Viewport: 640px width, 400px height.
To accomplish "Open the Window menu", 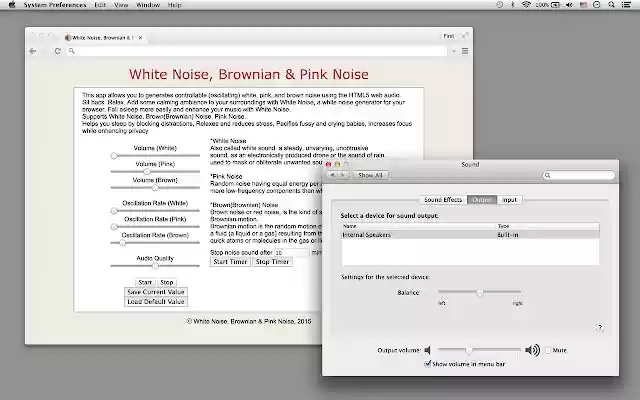I will click(148, 5).
